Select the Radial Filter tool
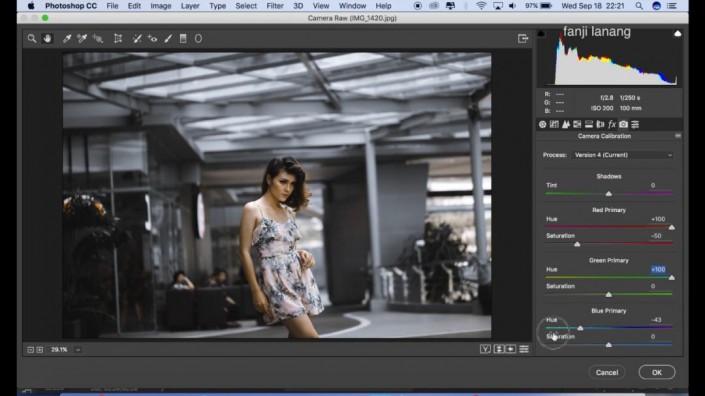The image size is (705, 396). click(198, 39)
